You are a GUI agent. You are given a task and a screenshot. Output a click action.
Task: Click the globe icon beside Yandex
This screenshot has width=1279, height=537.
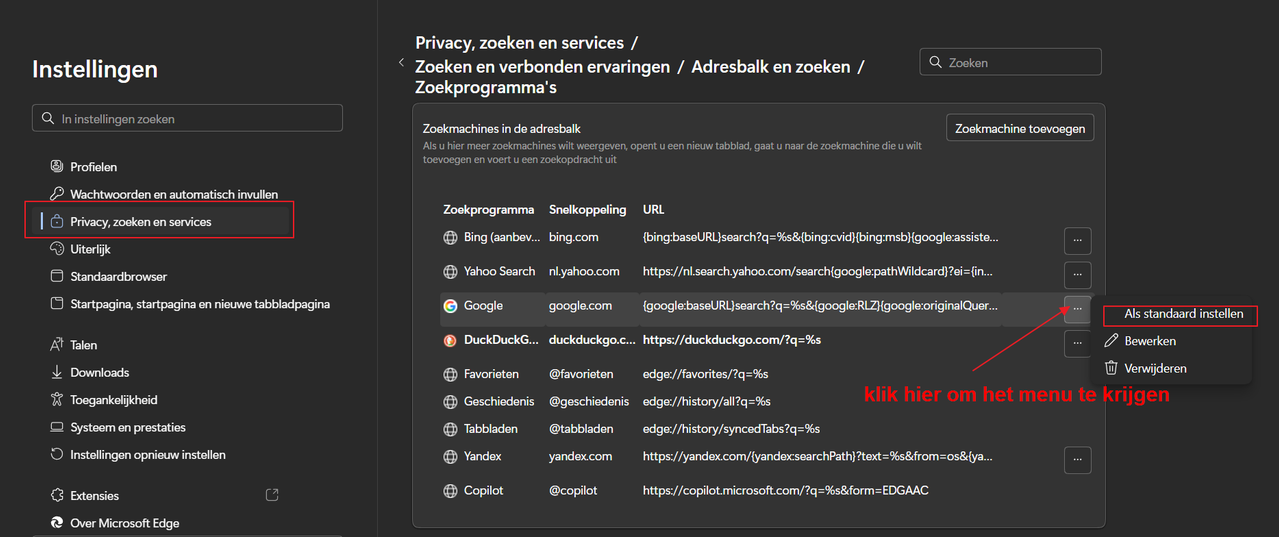(450, 457)
